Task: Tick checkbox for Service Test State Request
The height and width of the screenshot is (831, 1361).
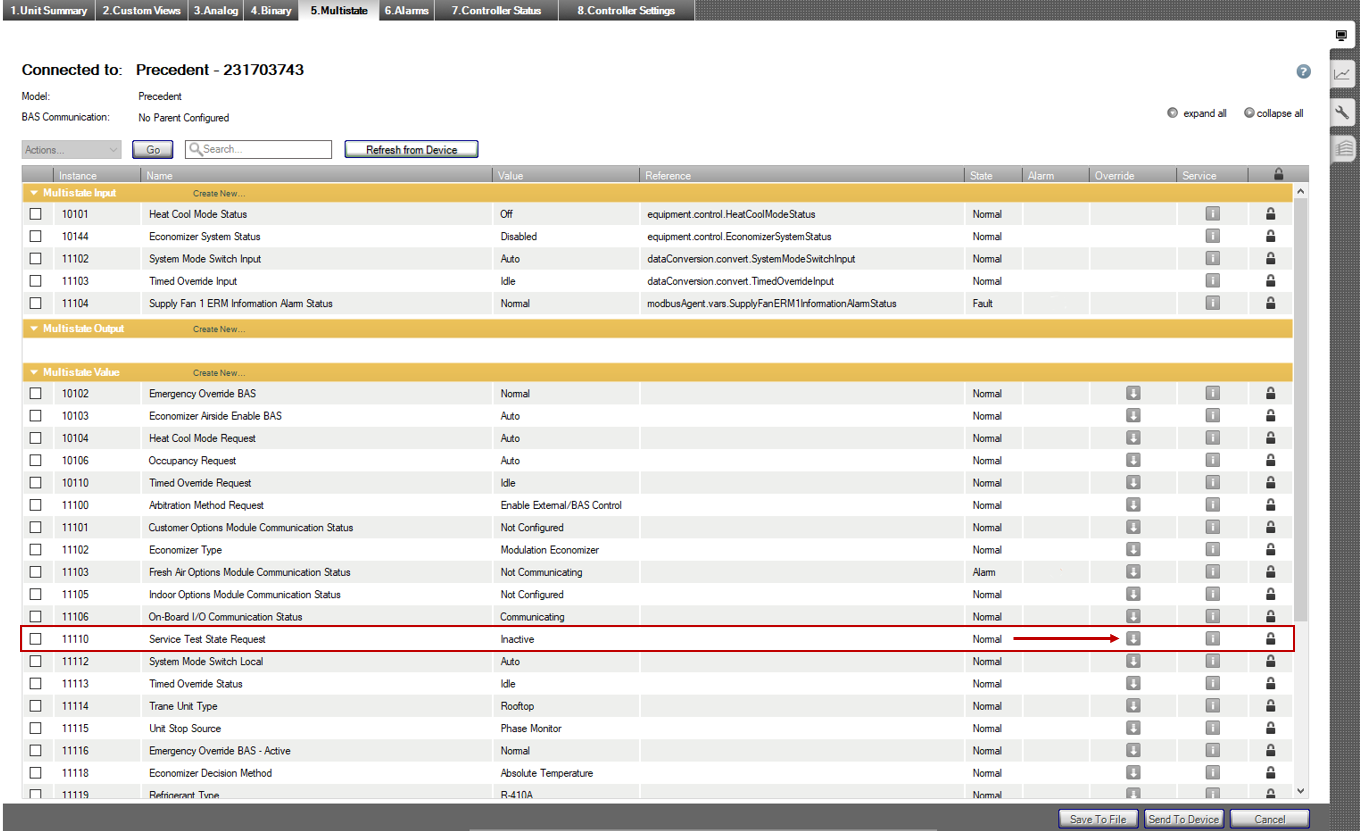Action: [x=36, y=639]
